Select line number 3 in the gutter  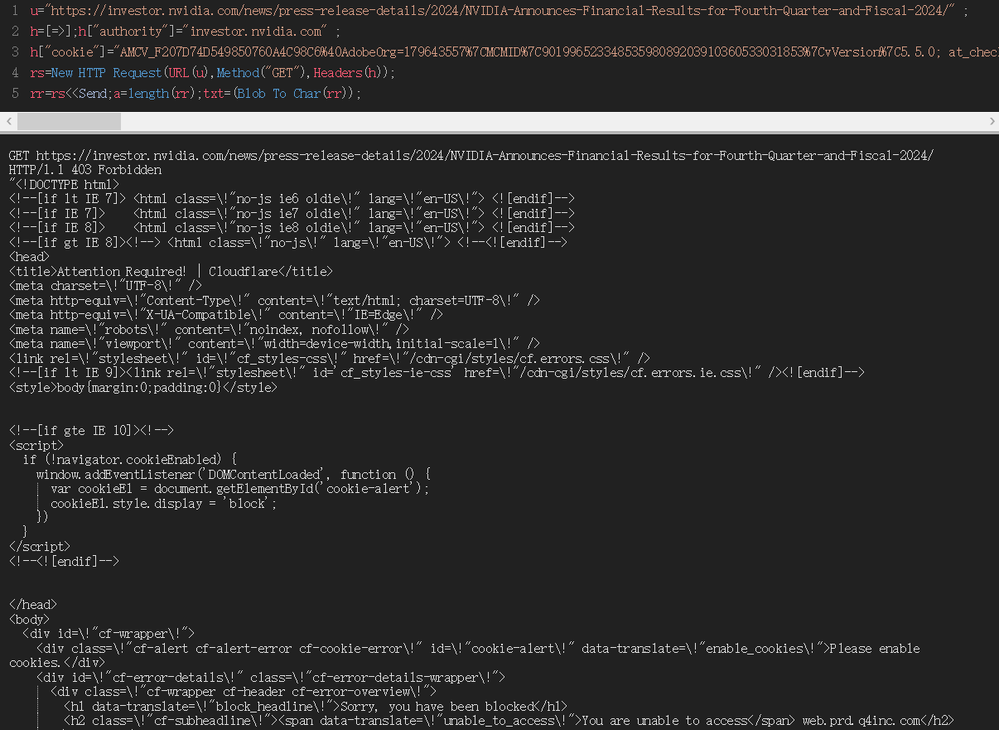tap(15, 52)
